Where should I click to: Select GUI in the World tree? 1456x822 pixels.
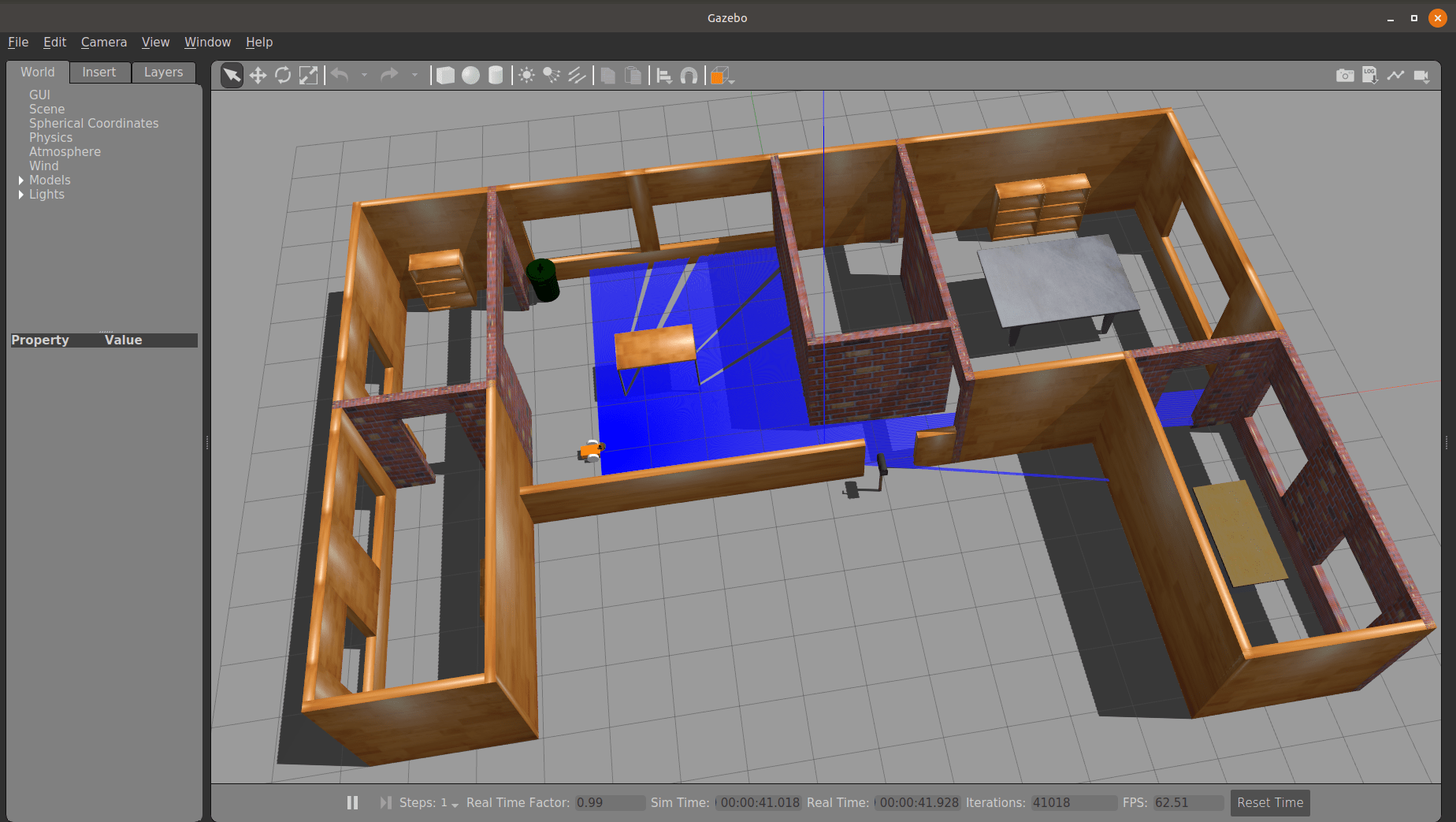(39, 95)
